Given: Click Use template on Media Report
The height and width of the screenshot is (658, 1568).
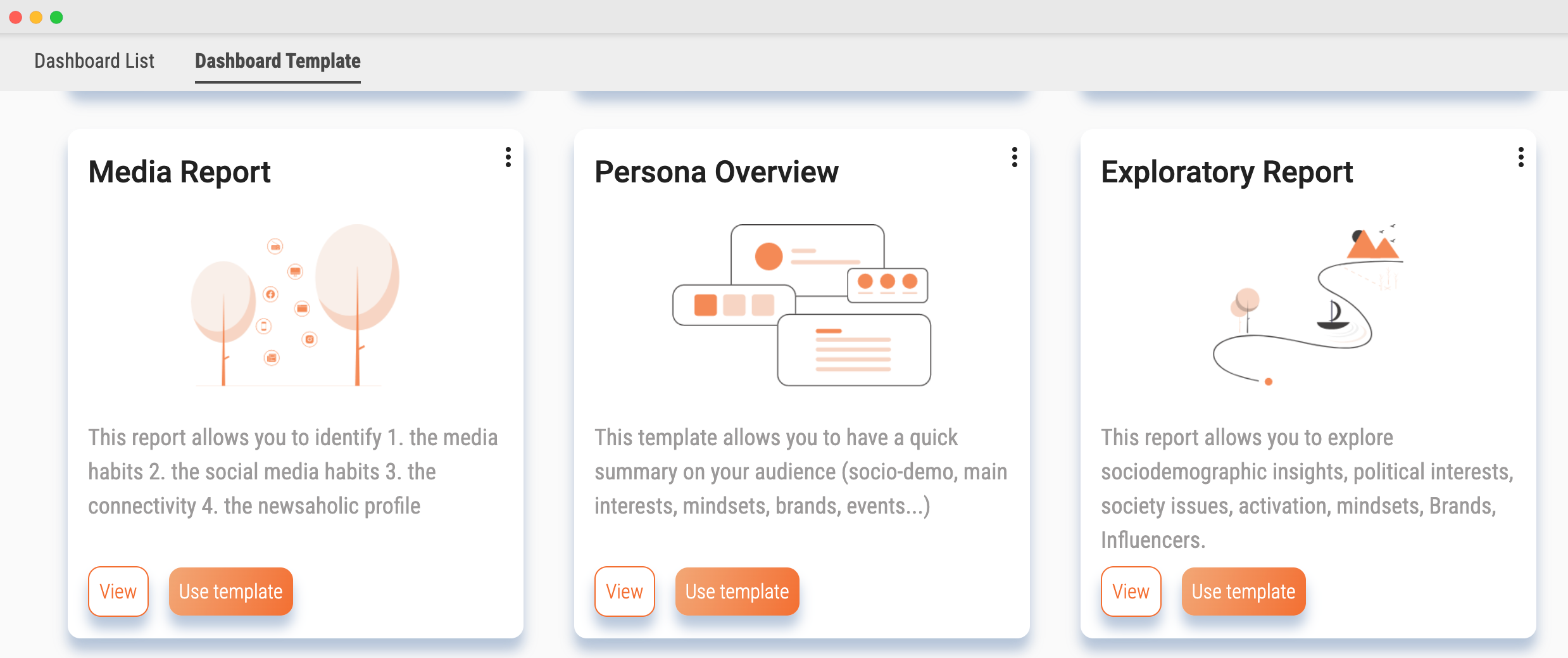Looking at the screenshot, I should tap(230, 591).
